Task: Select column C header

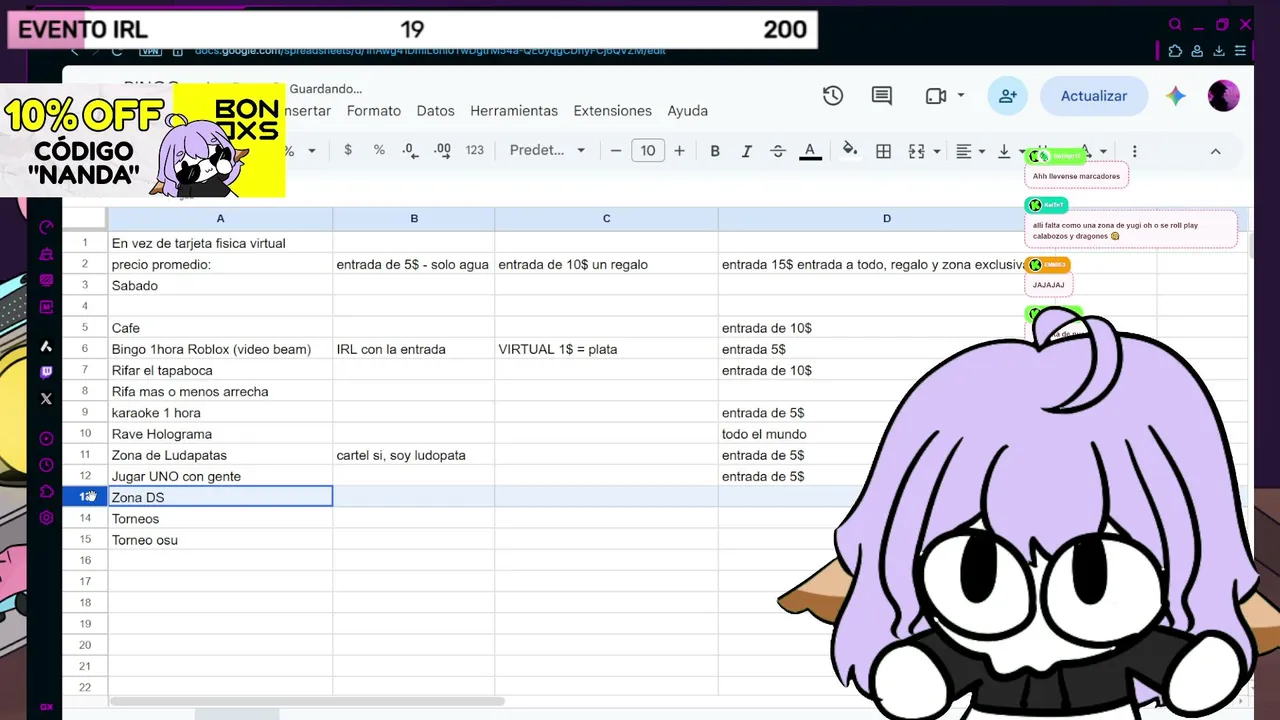Action: [606, 218]
